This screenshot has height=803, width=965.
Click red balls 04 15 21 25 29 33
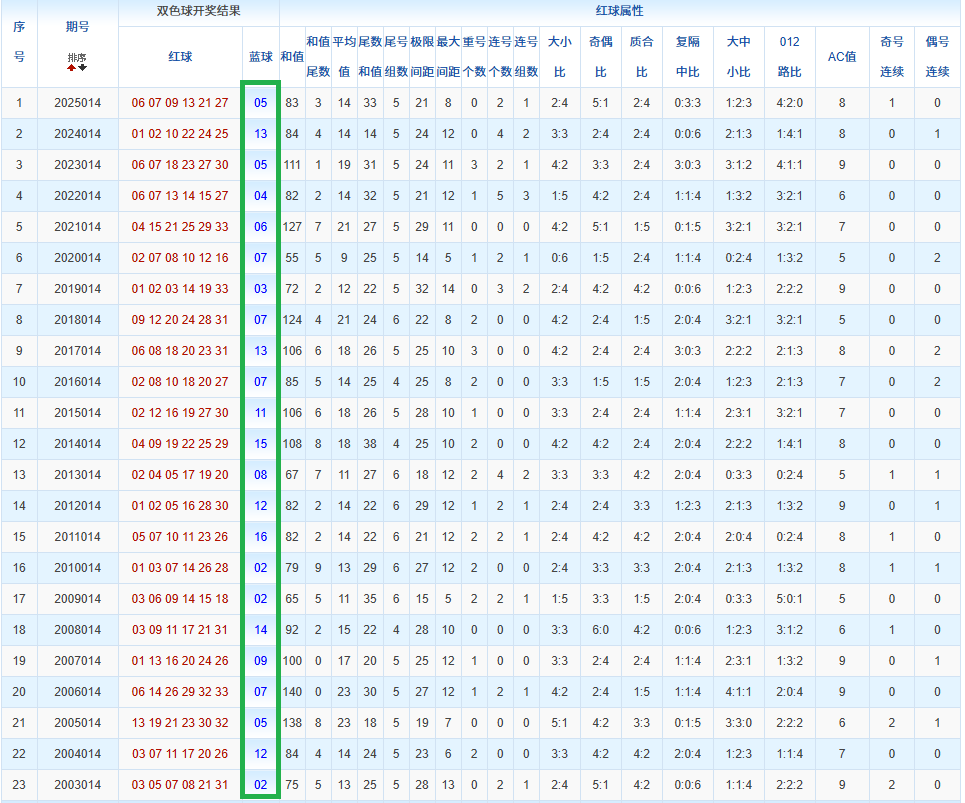tap(180, 227)
